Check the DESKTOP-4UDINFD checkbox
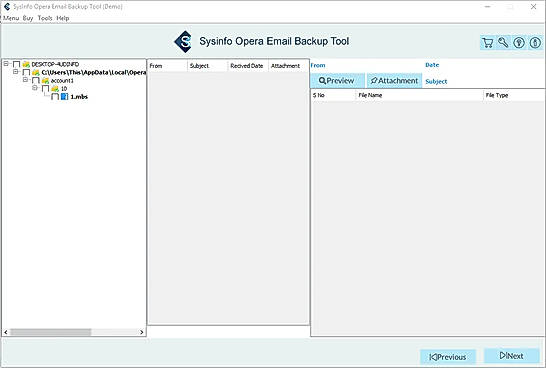Screen dimensions: 546x368 [x=16, y=64]
